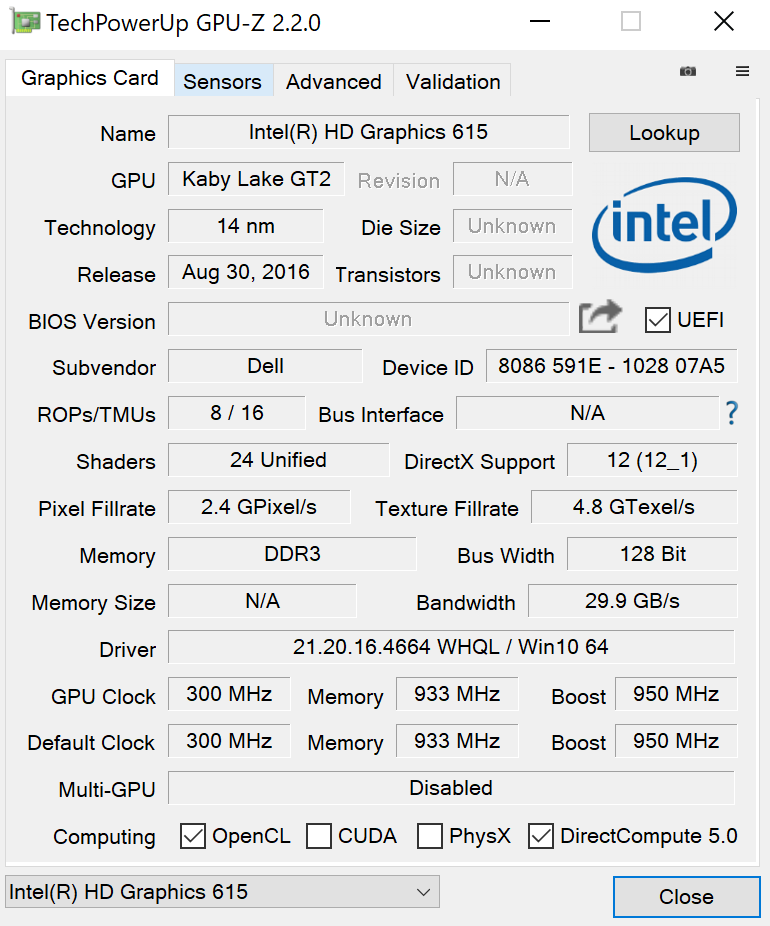The height and width of the screenshot is (926, 770).
Task: Switch to the Sensors tab
Action: (222, 82)
